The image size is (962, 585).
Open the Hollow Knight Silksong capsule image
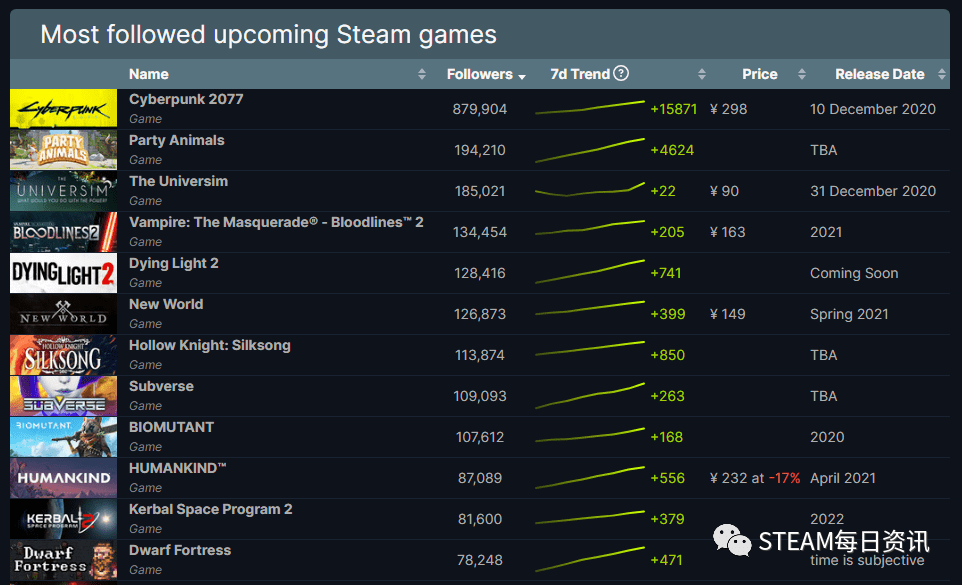tap(63, 355)
